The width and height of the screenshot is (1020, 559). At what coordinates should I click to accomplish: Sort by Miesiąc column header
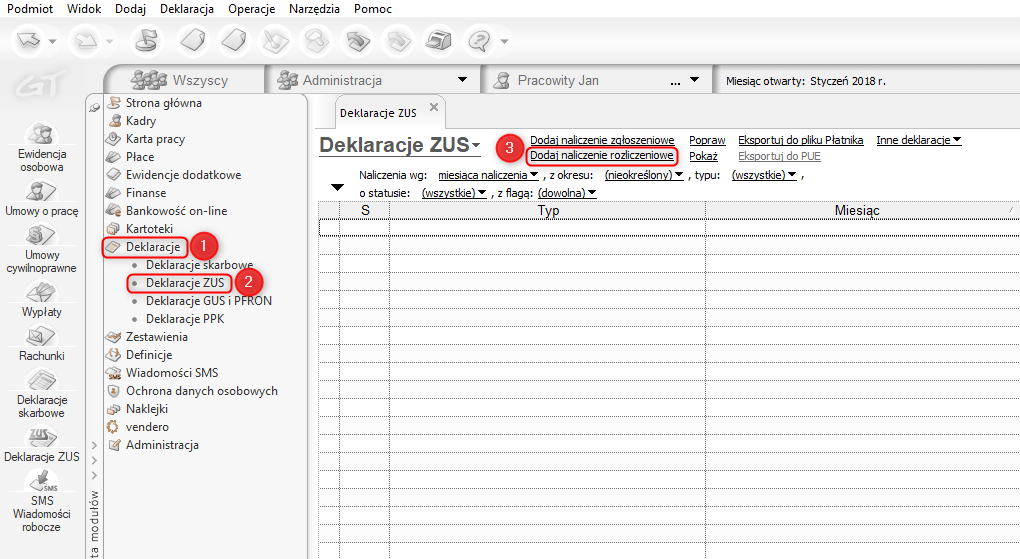856,211
